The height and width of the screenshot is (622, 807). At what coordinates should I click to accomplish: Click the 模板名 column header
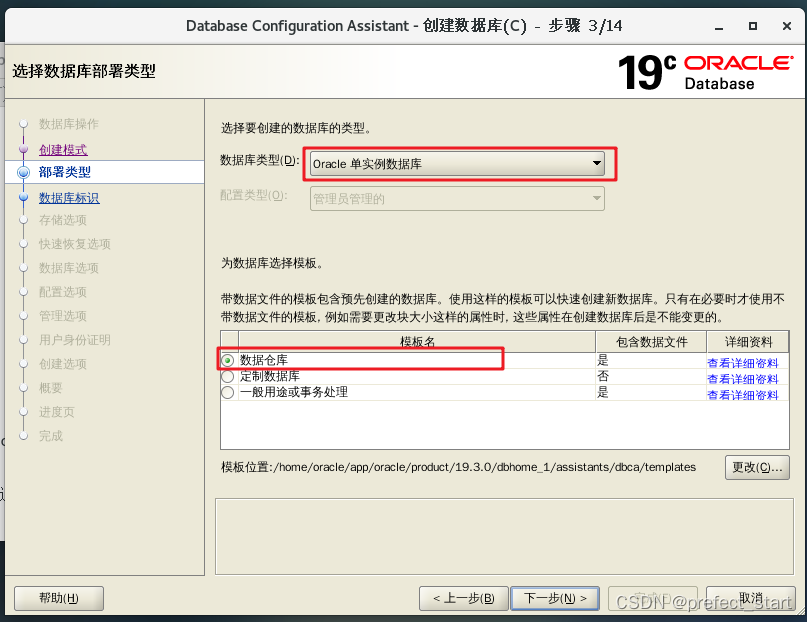417,342
